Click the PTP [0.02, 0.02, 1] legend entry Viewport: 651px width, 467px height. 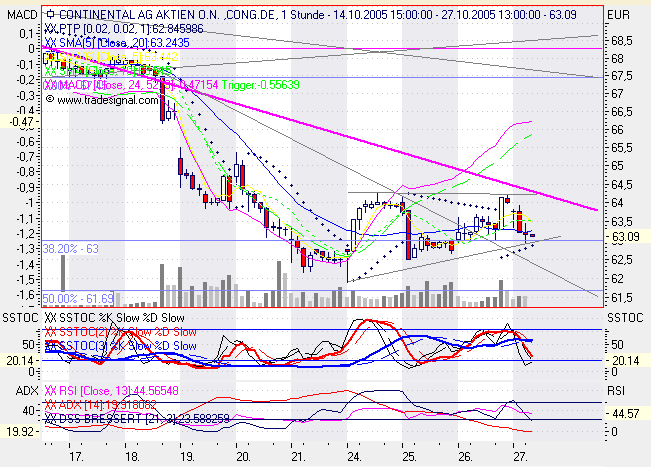click(124, 29)
